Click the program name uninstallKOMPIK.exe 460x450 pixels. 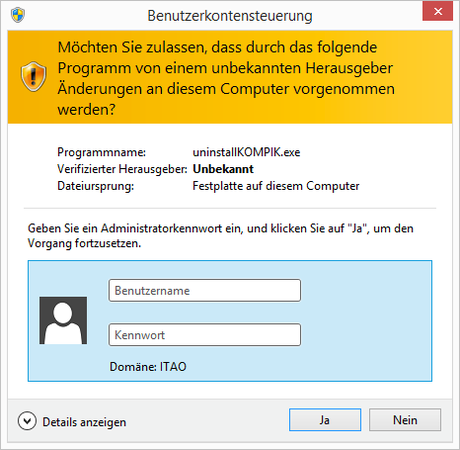tap(246, 152)
